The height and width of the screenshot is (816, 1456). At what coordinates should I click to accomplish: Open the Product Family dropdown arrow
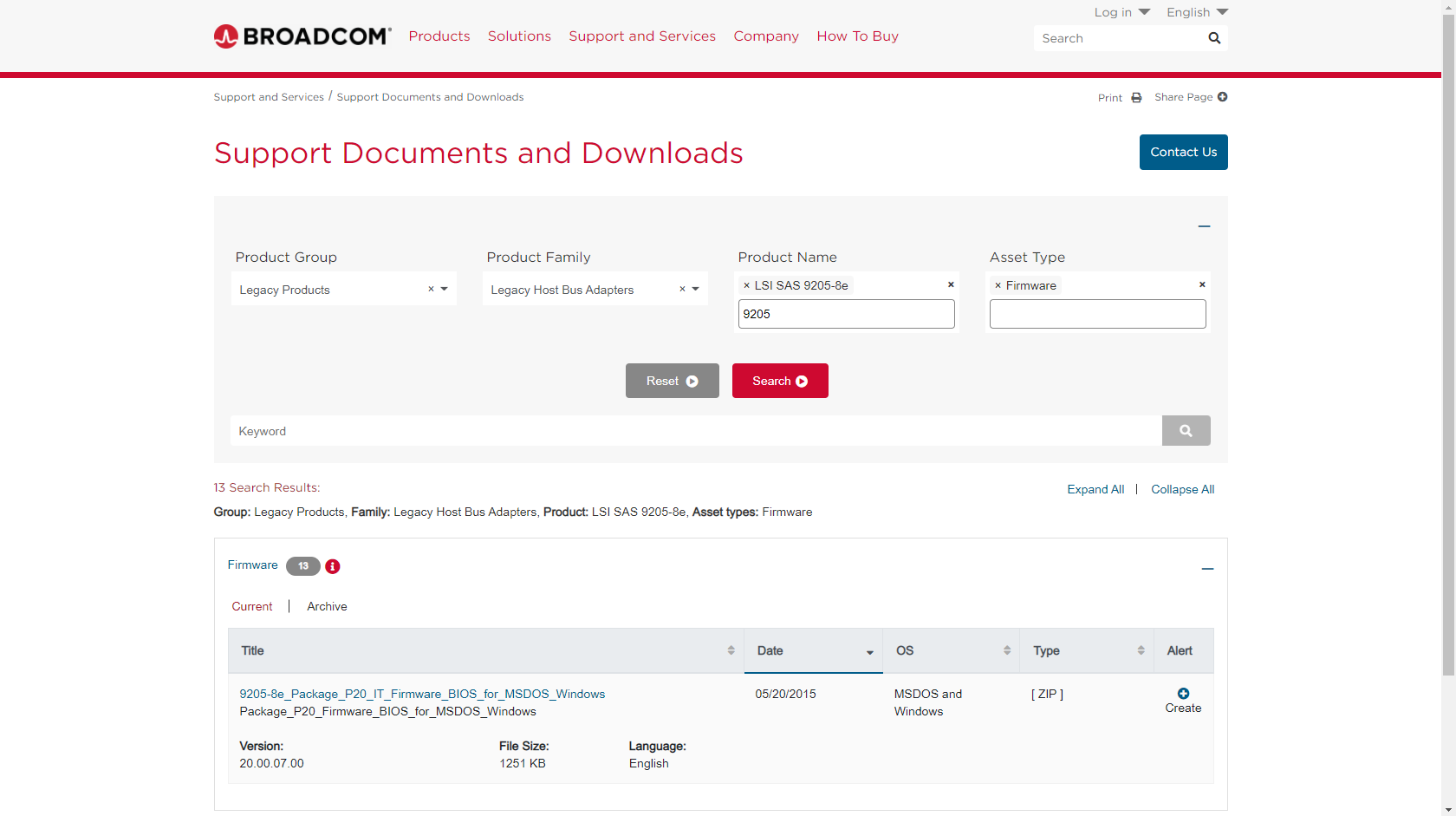pyautogui.click(x=696, y=290)
